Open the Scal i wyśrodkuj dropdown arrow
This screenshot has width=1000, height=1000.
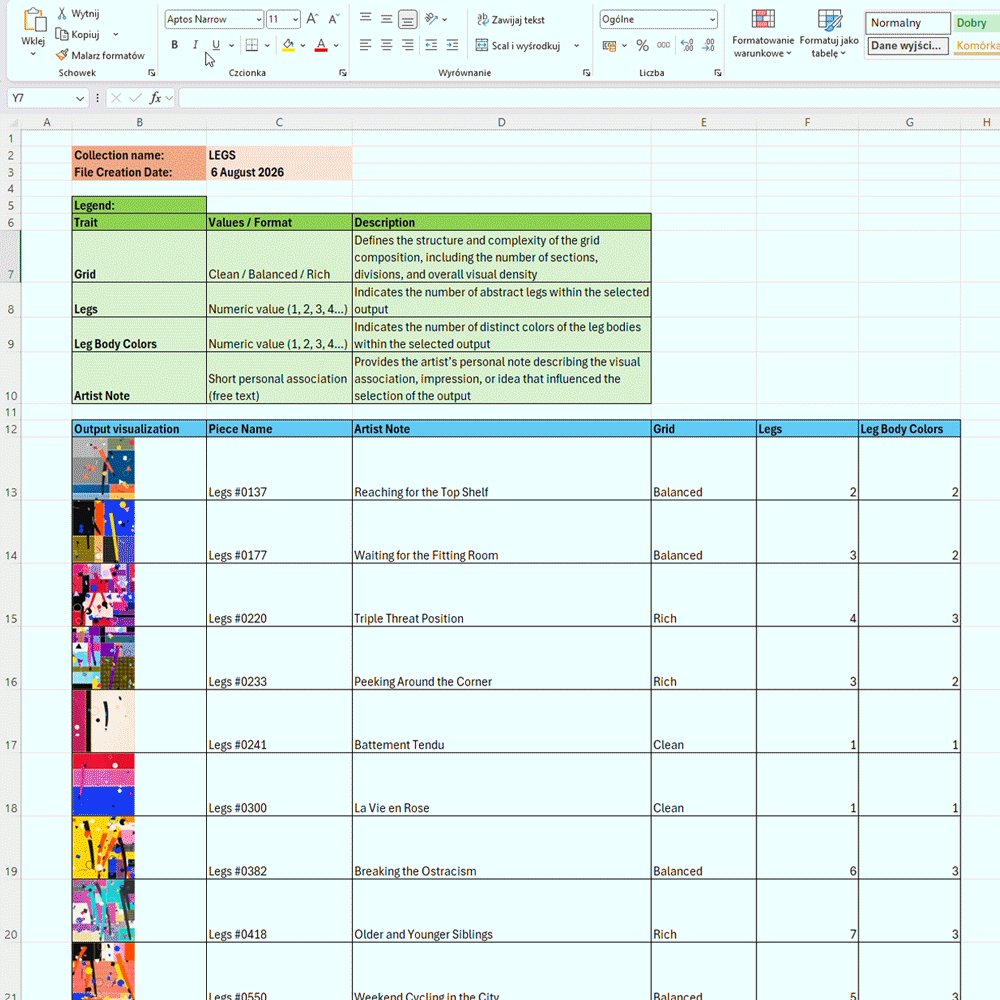click(577, 45)
